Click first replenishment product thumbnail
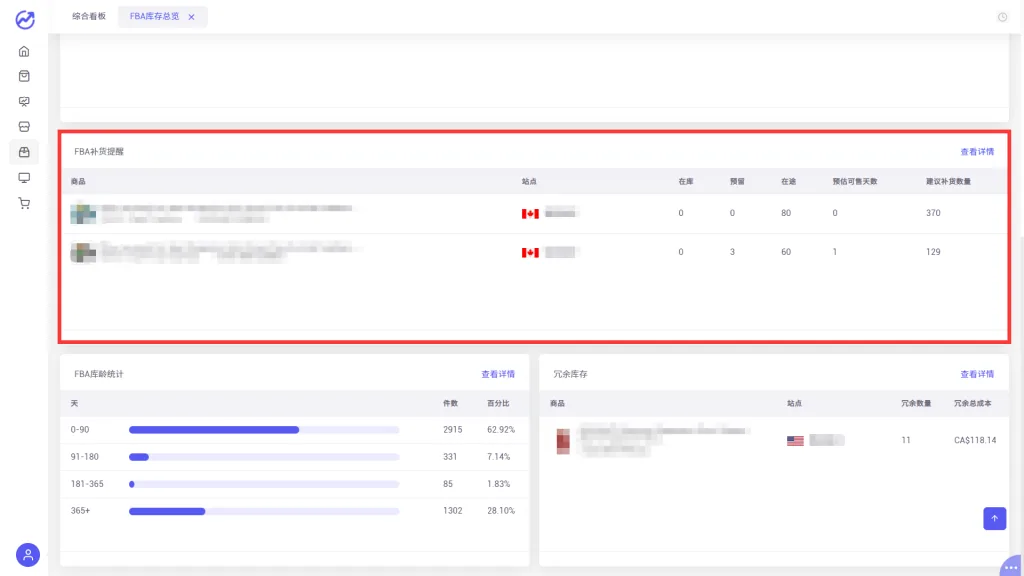Viewport: 1024px width, 576px height. tap(83, 213)
